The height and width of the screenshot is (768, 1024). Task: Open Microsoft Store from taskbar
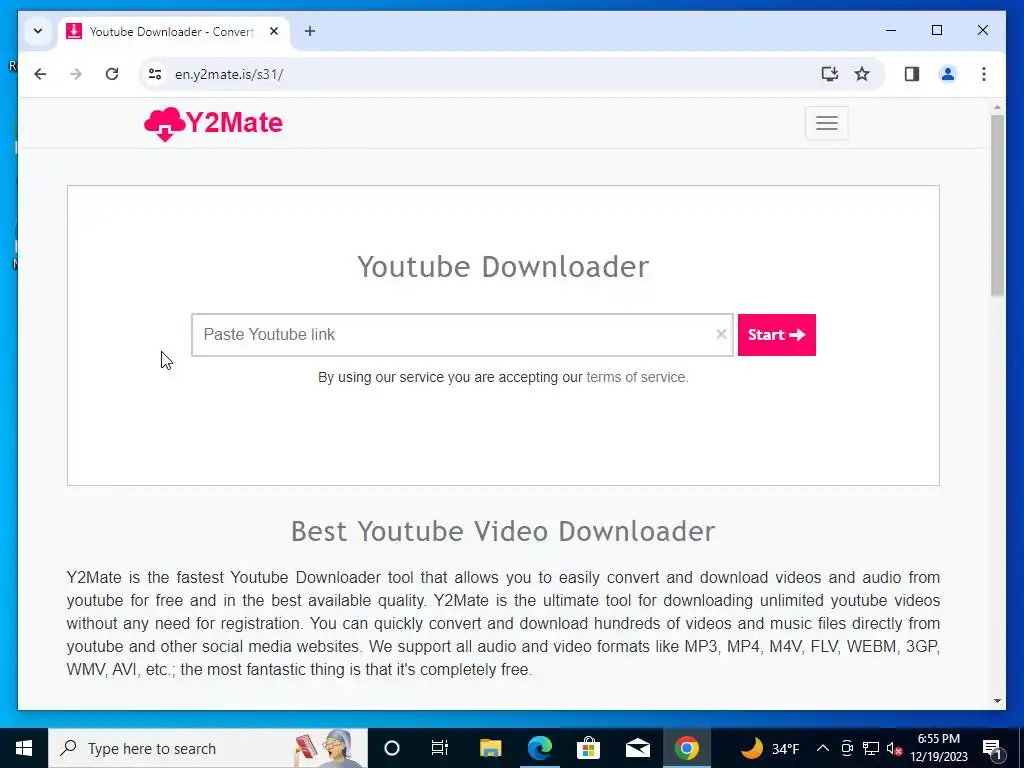point(588,748)
